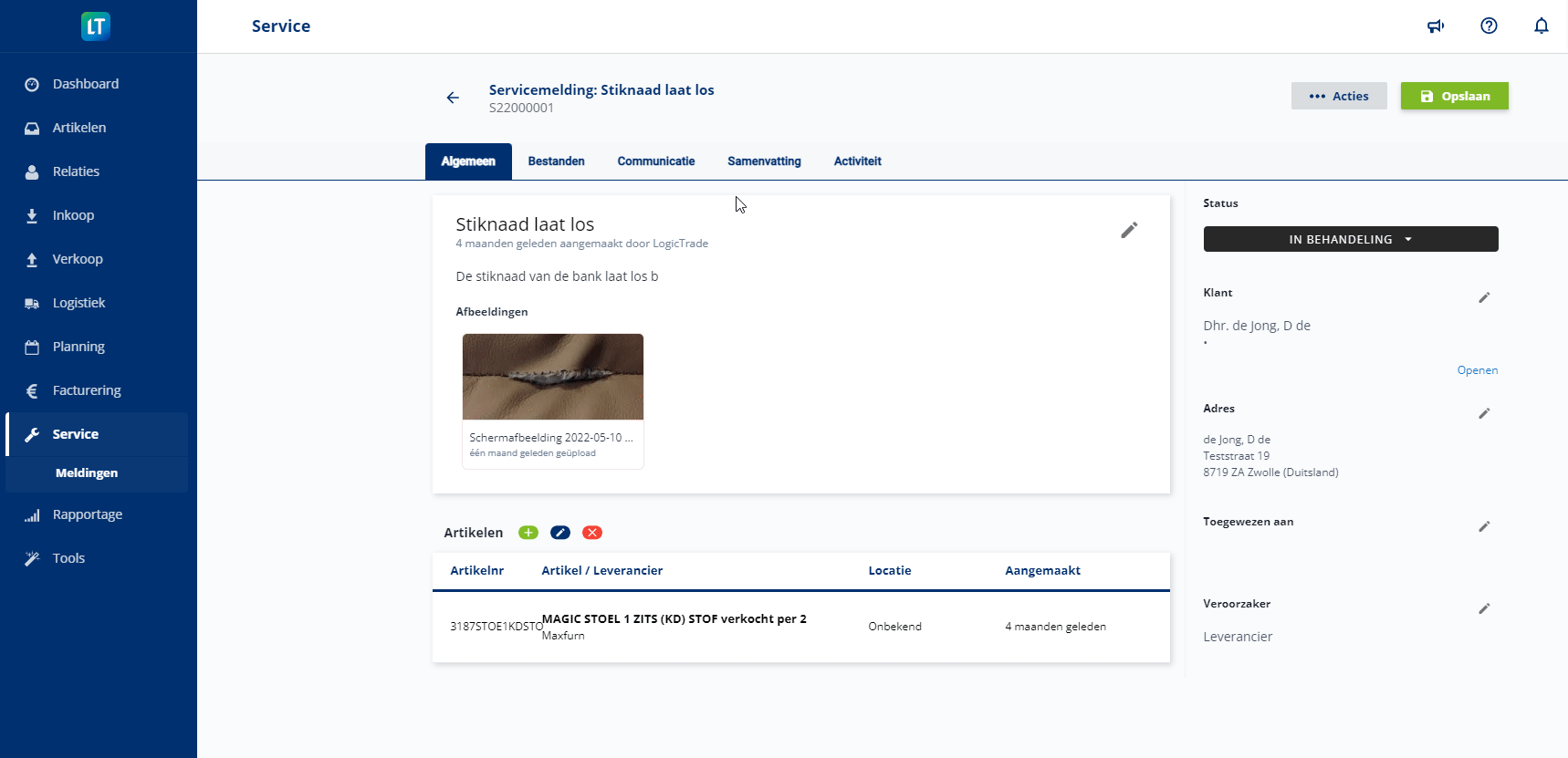Open the stitching screenshot thumbnail
This screenshot has height=758, width=1568.
(x=553, y=377)
